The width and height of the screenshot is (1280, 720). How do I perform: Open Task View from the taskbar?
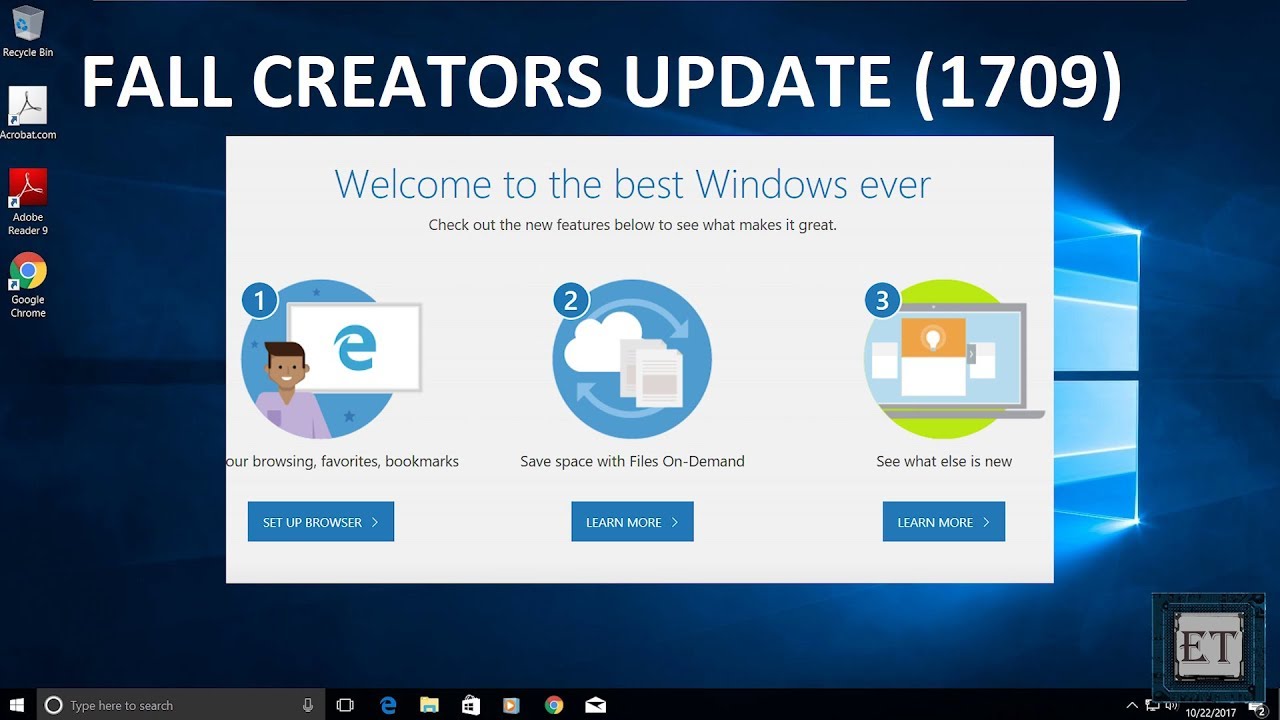[x=345, y=705]
